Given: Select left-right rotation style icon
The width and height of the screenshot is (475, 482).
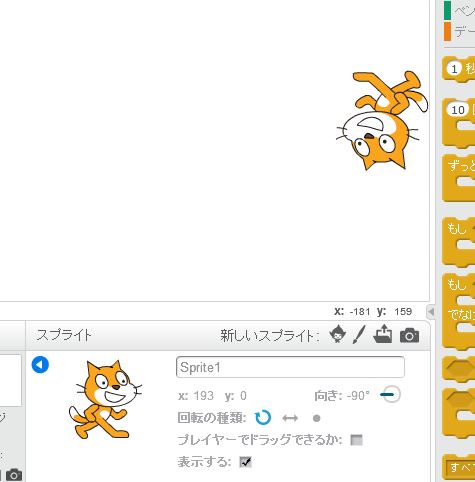Looking at the screenshot, I should [290, 418].
